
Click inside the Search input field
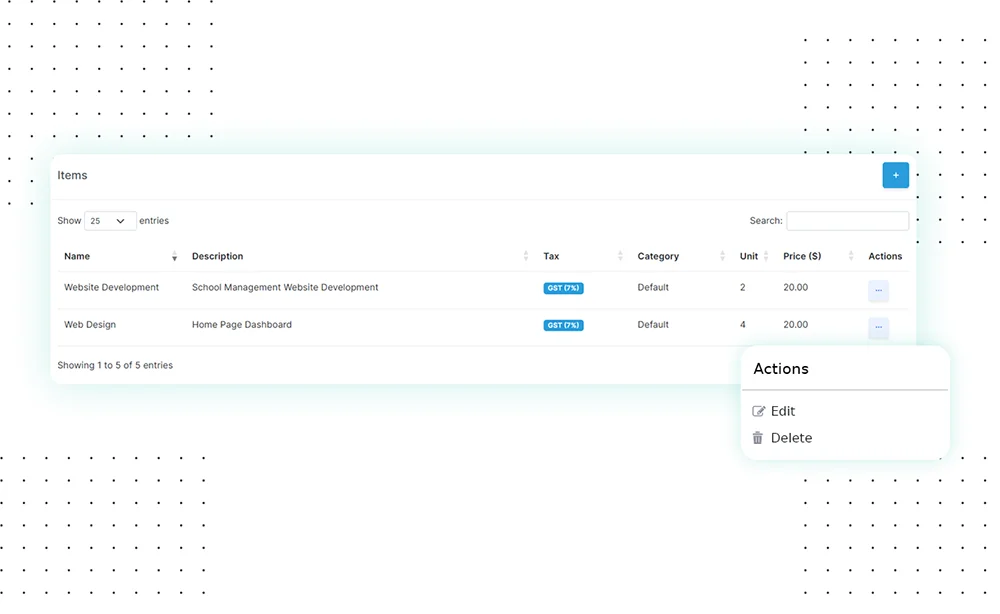847,220
